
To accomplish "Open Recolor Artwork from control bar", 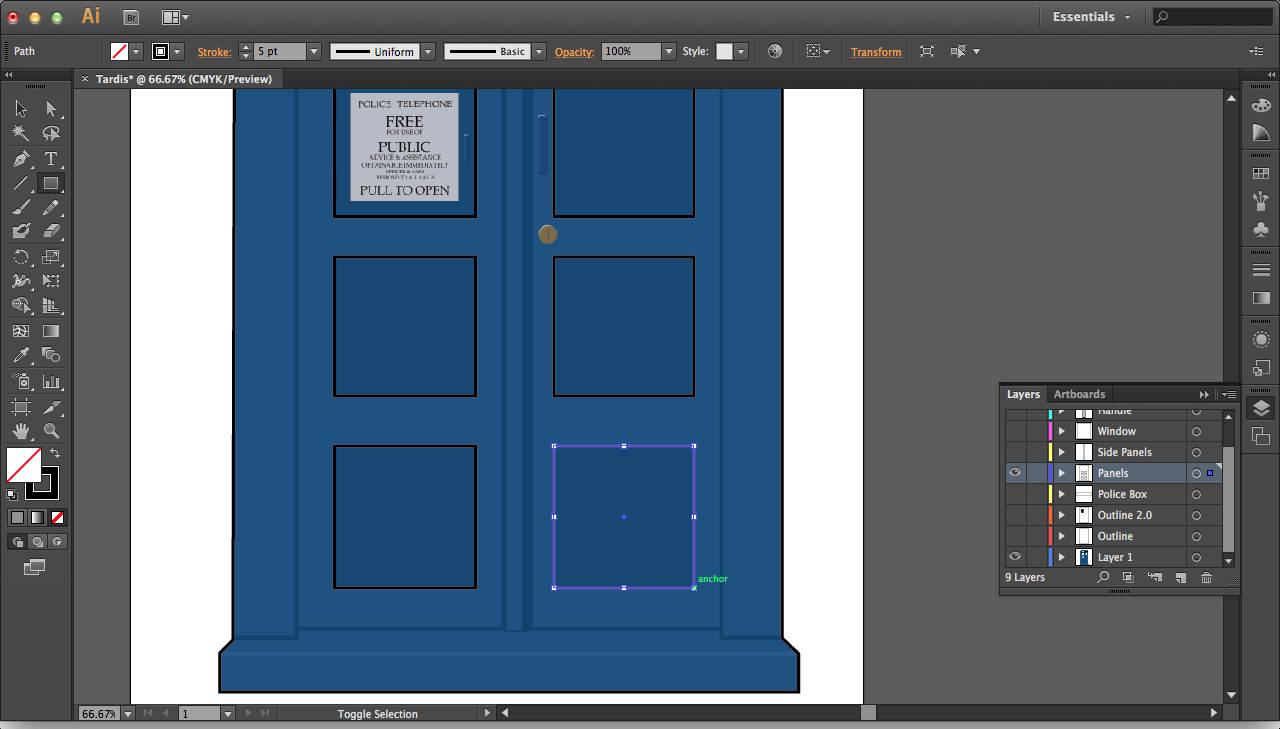I will click(x=775, y=51).
